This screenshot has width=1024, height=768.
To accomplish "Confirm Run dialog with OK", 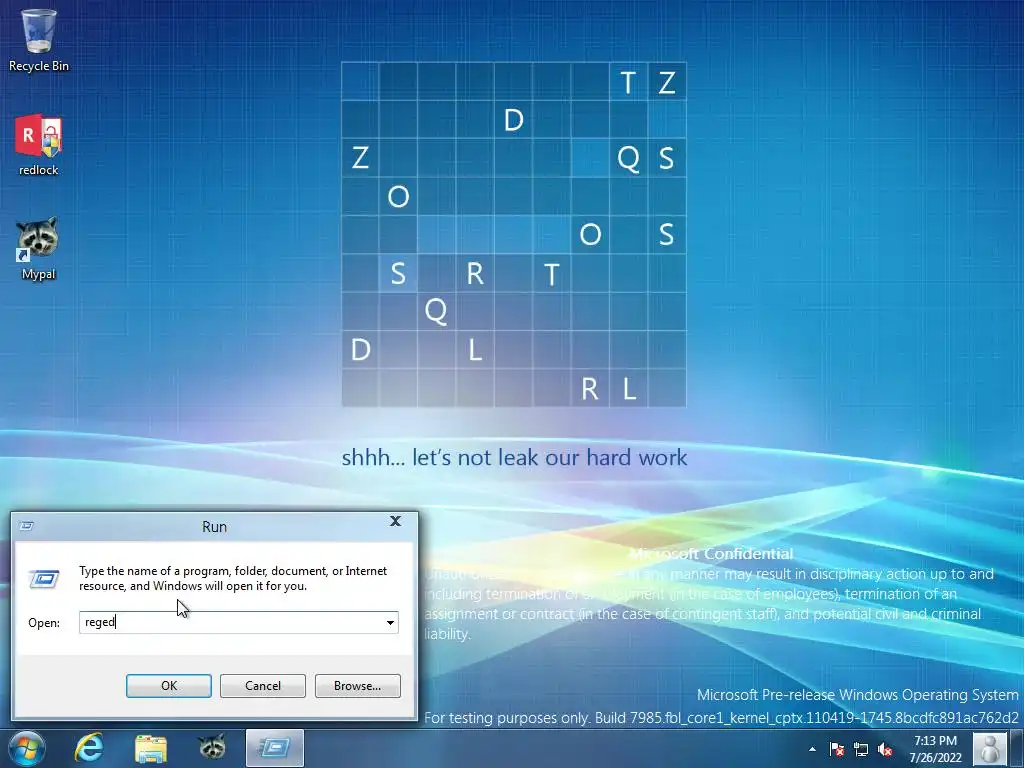I will 168,686.
